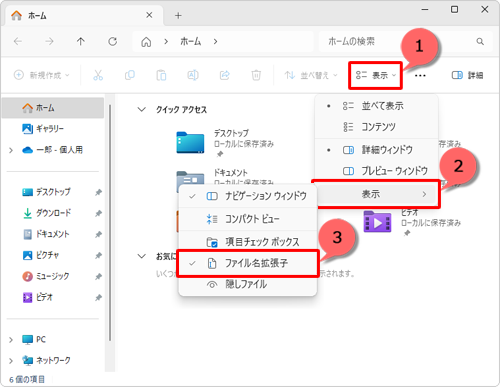Expand the 一郎 - 個人用 OneDrive node
This screenshot has height=387, width=500.
[11, 150]
